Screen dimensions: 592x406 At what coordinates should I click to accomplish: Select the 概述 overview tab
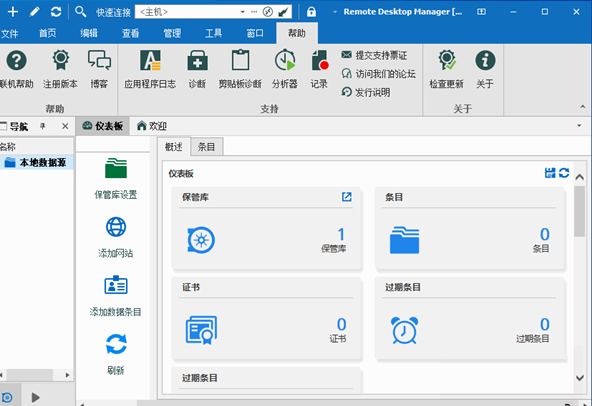coord(174,147)
